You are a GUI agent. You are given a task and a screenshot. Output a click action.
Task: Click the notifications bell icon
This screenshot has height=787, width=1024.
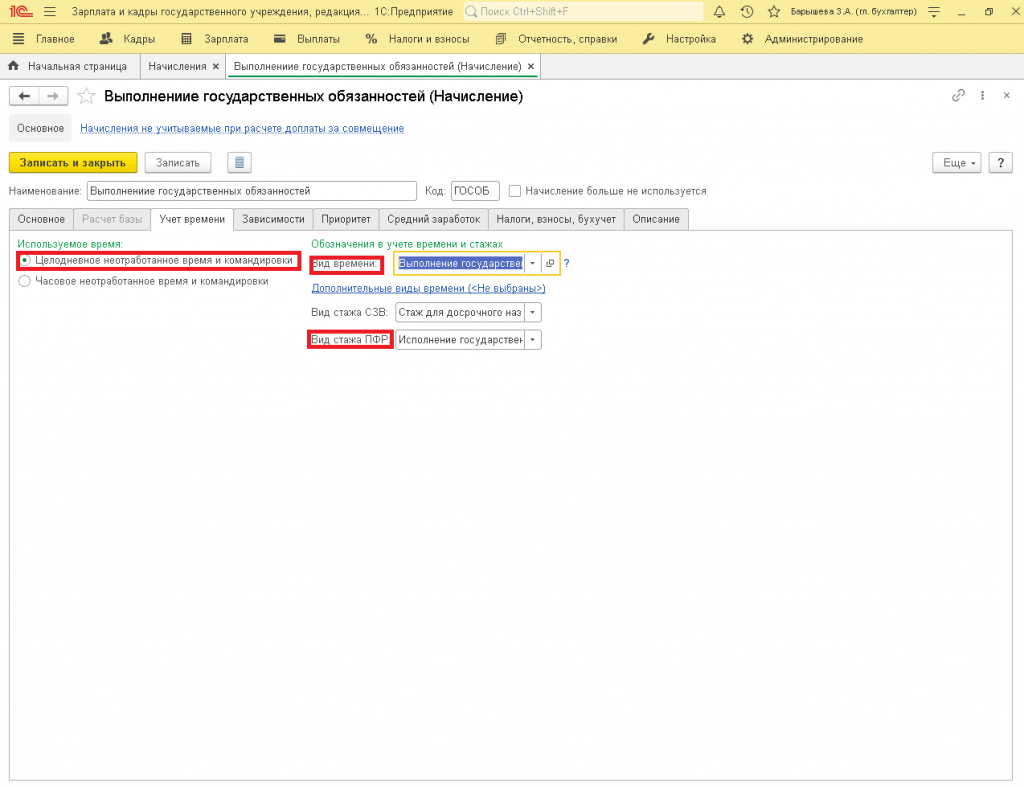click(x=719, y=12)
